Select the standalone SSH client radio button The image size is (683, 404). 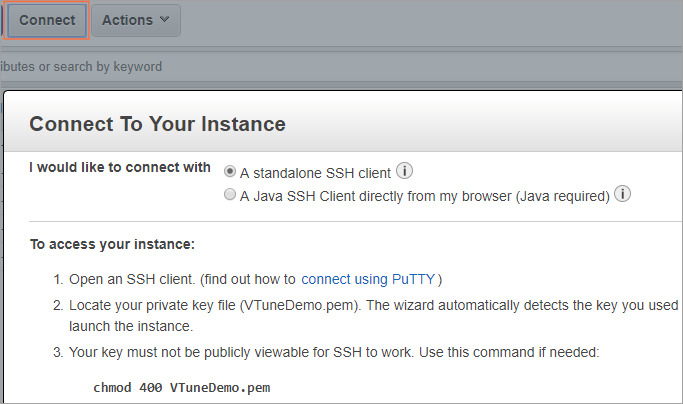tap(230, 171)
